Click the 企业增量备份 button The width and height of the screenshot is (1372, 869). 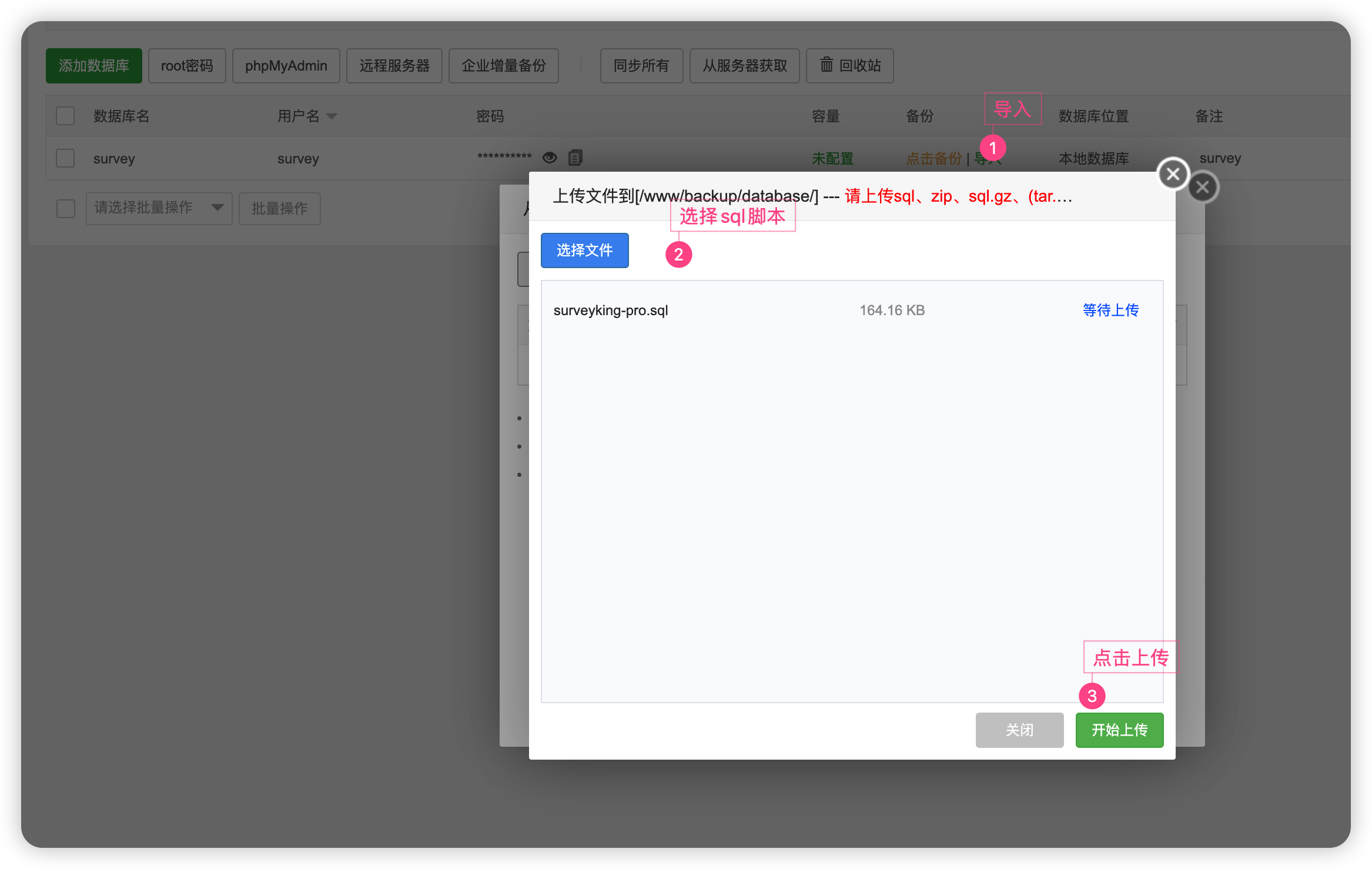(x=503, y=66)
